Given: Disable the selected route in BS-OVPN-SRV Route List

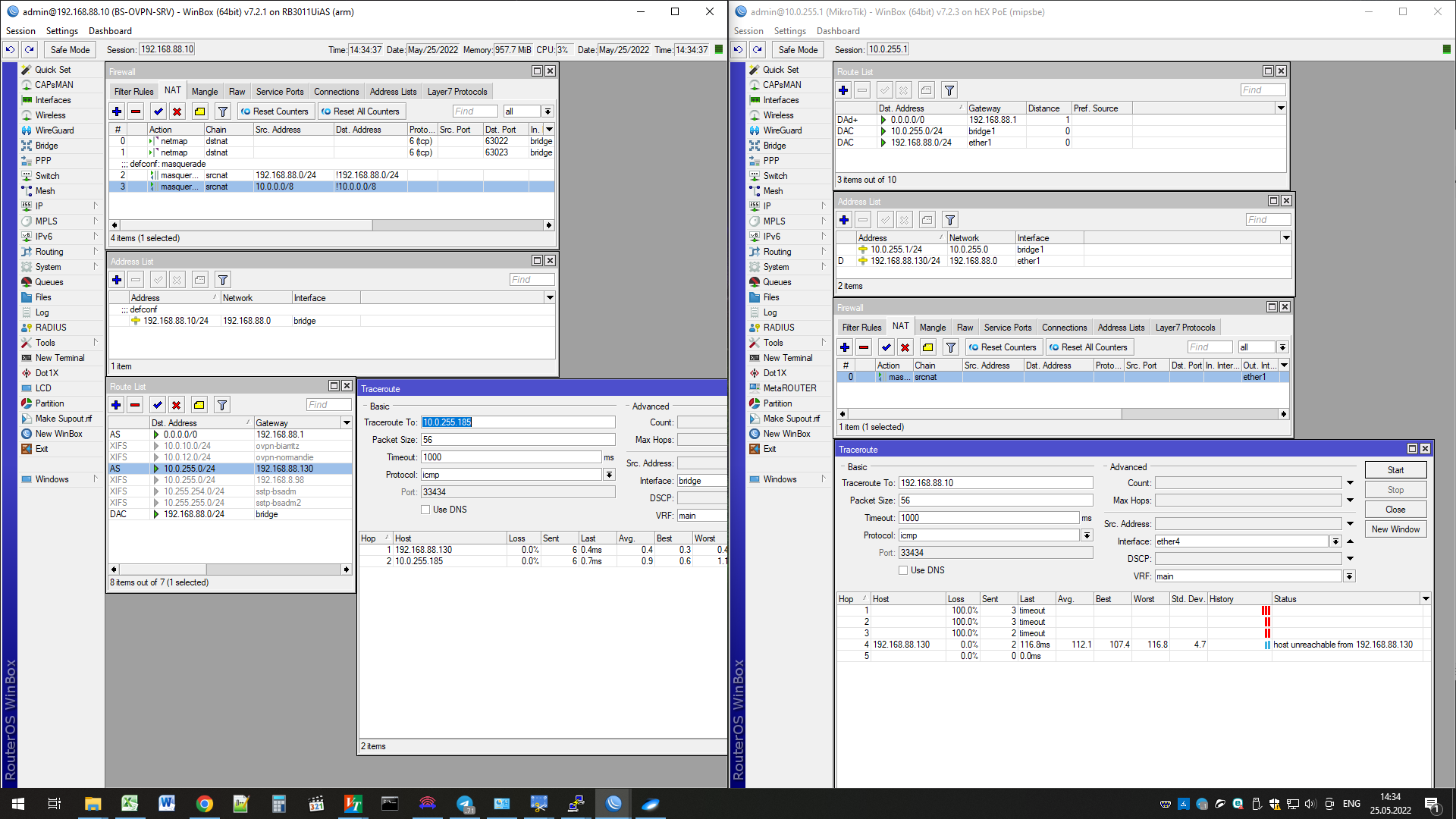Looking at the screenshot, I should coord(176,405).
